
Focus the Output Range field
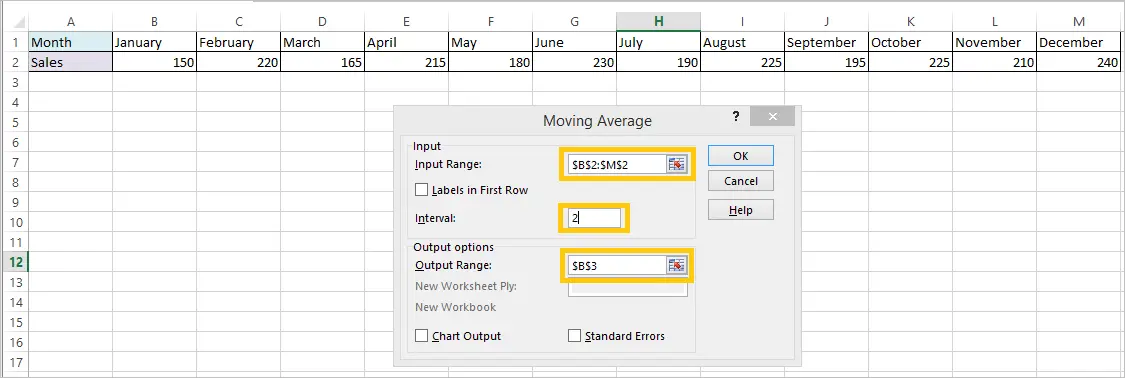pos(617,266)
